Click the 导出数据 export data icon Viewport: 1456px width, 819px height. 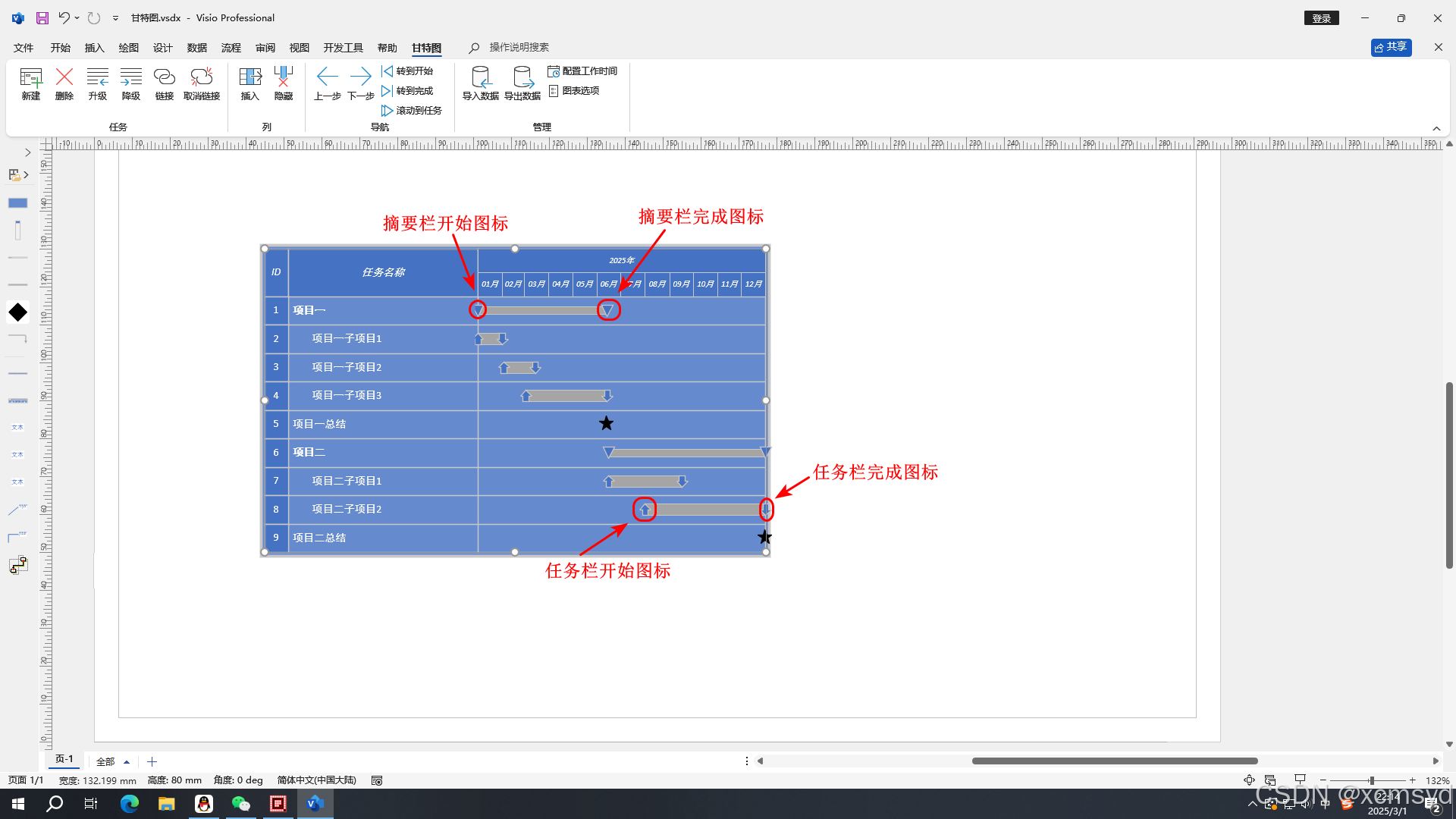(522, 77)
